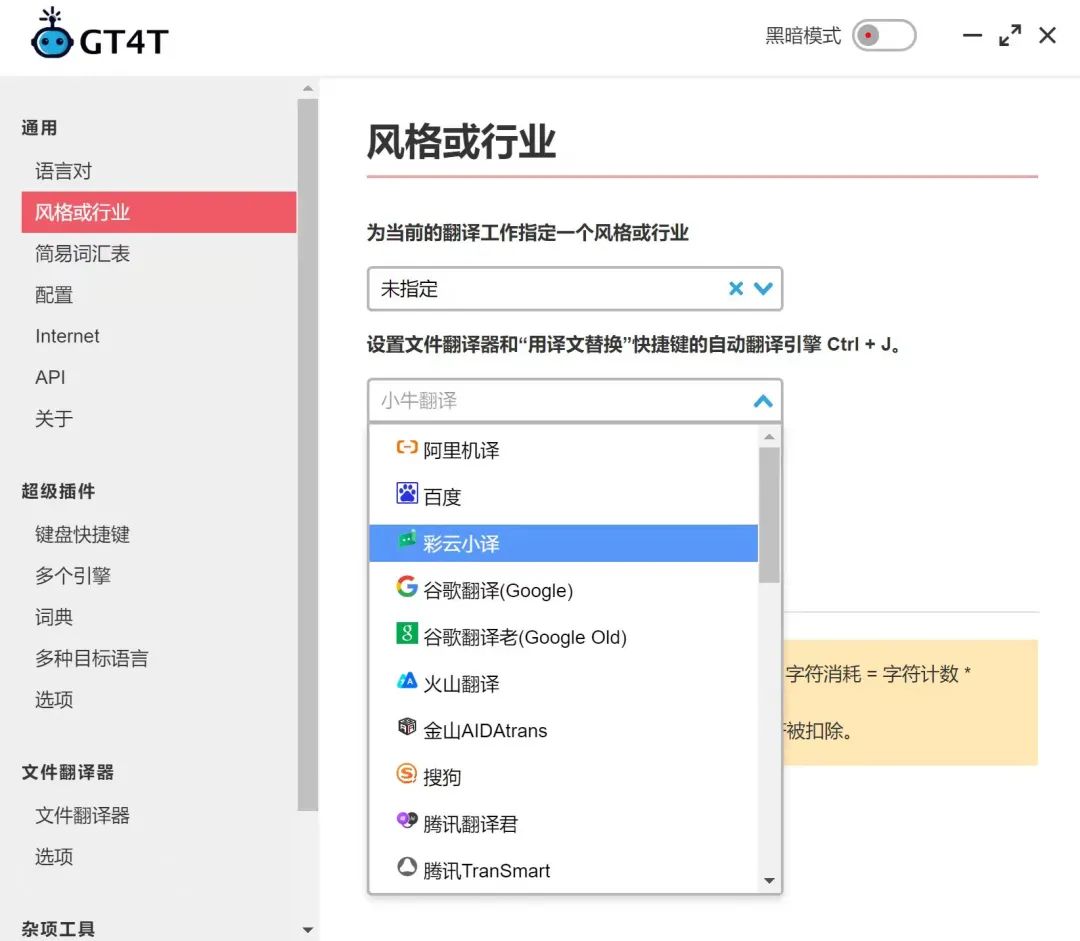1080x941 pixels.
Task: Open API settings in the sidebar
Action: tap(158, 378)
